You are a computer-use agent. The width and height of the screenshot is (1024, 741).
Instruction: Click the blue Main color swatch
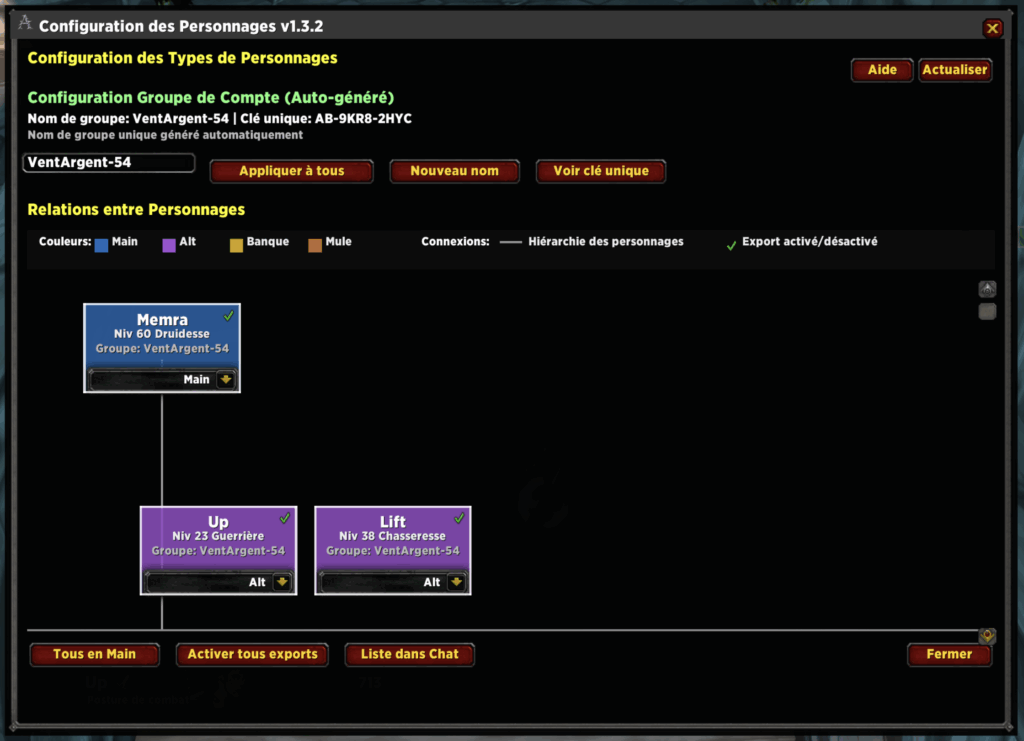(101, 244)
